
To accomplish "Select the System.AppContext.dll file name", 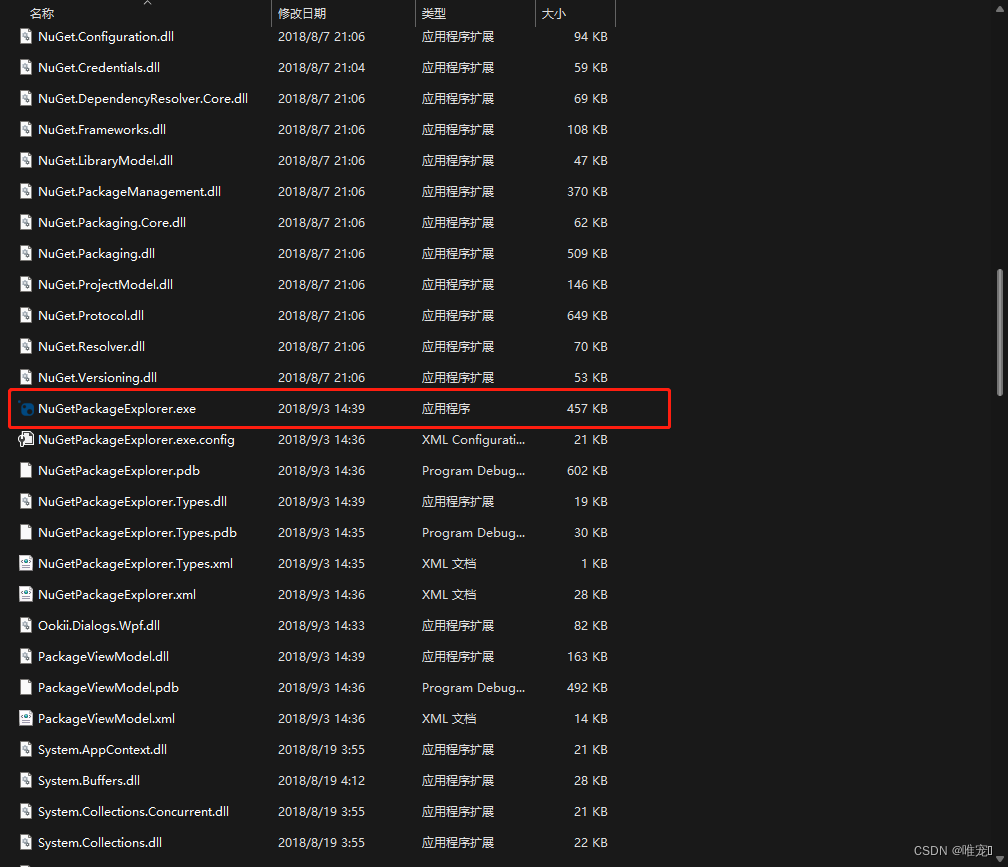I will tap(102, 749).
